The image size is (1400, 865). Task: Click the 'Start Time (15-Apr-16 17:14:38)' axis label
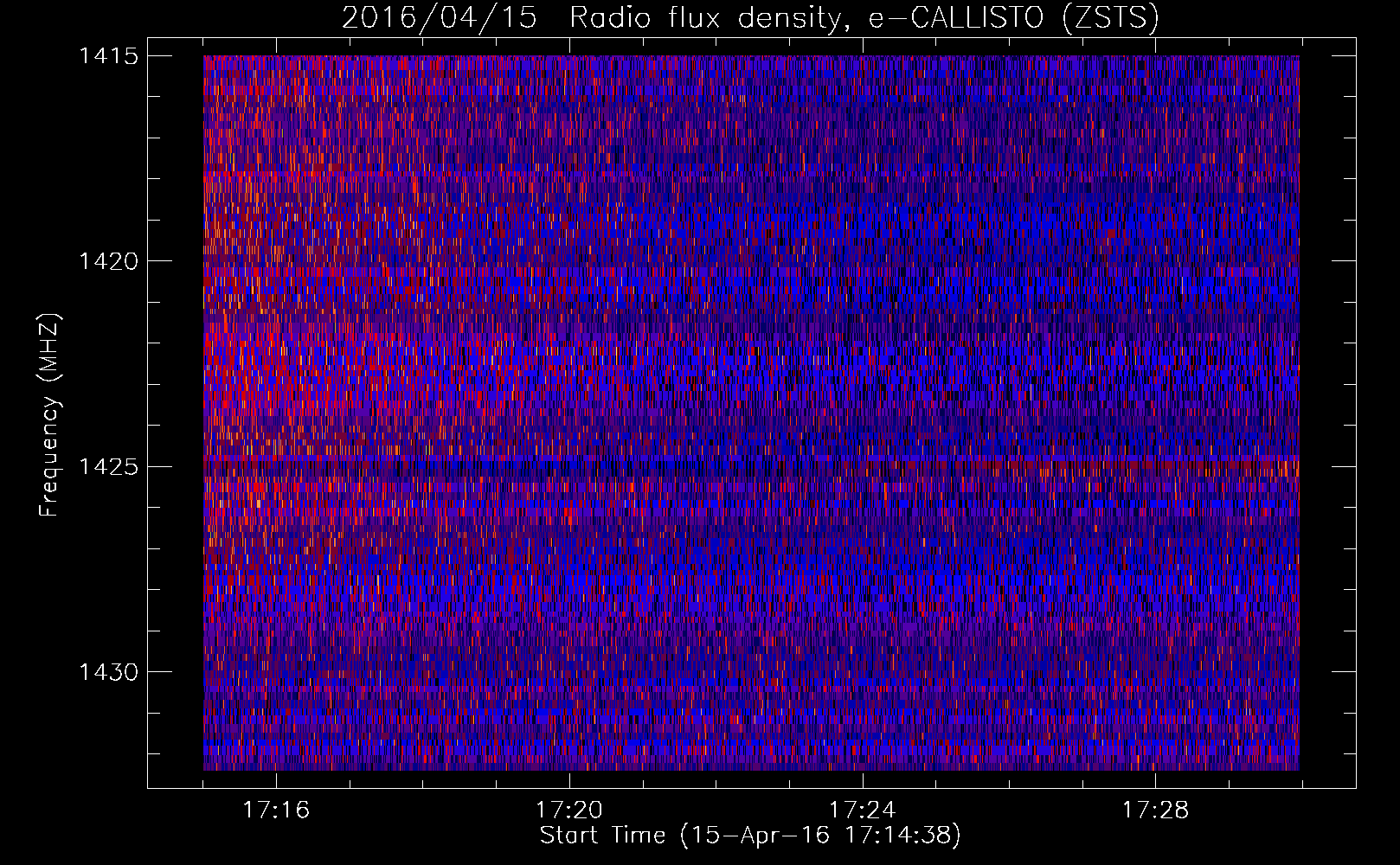751,836
